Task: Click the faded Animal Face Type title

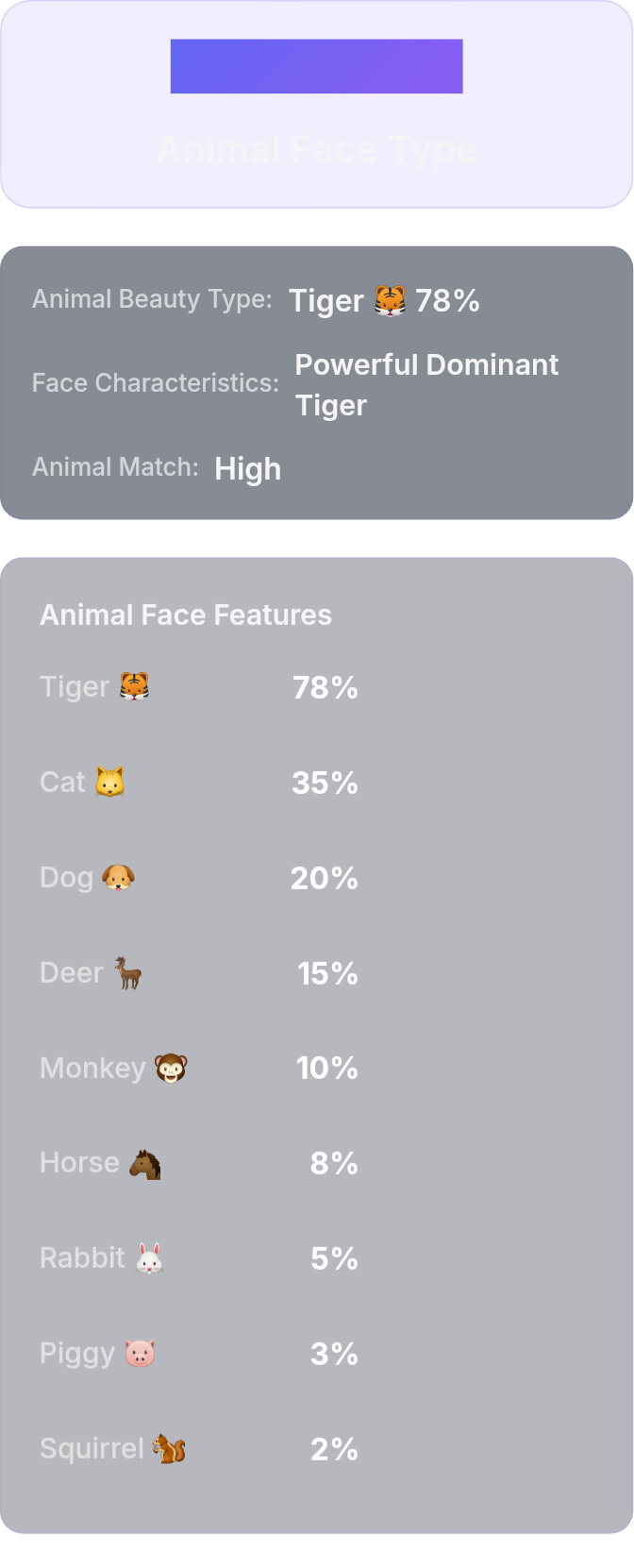Action: tap(317, 149)
